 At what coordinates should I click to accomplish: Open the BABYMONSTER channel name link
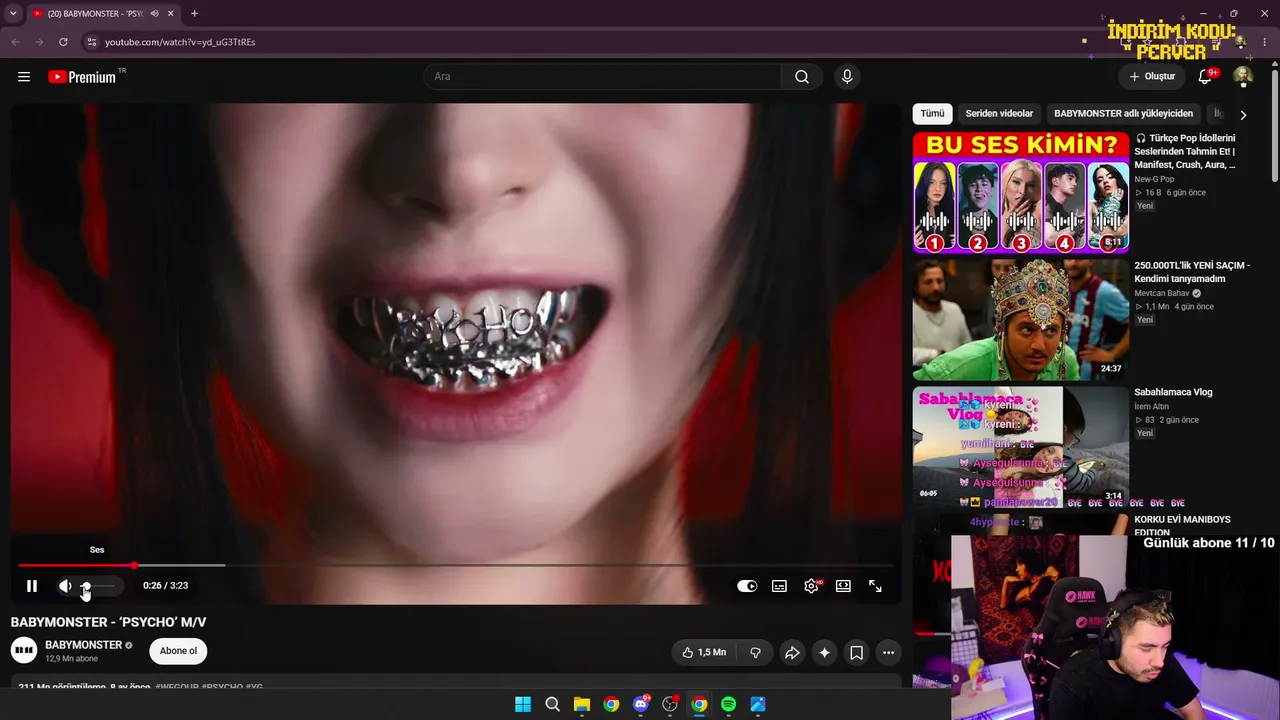83,645
